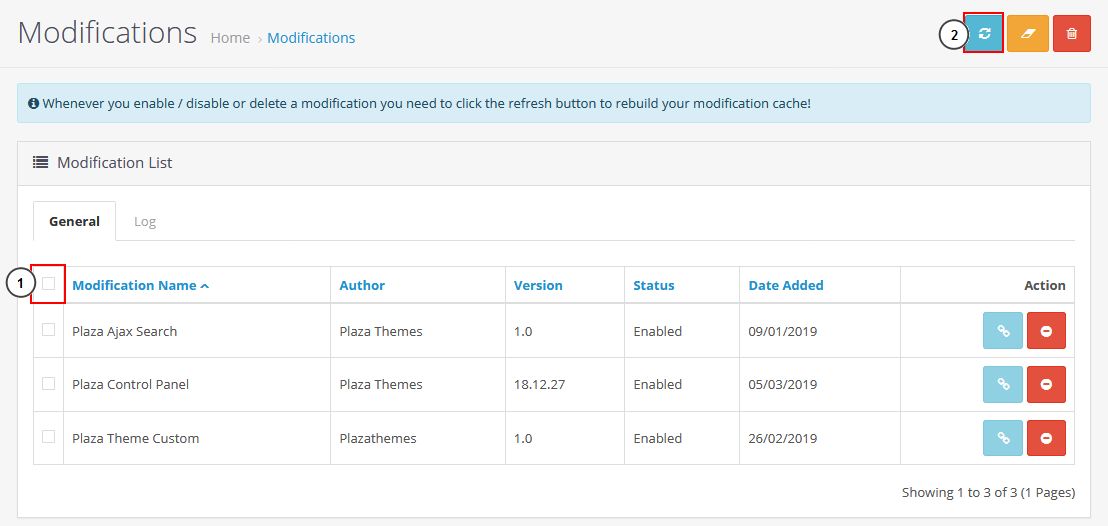Sort by Version column header
The width and height of the screenshot is (1108, 526).
538,286
